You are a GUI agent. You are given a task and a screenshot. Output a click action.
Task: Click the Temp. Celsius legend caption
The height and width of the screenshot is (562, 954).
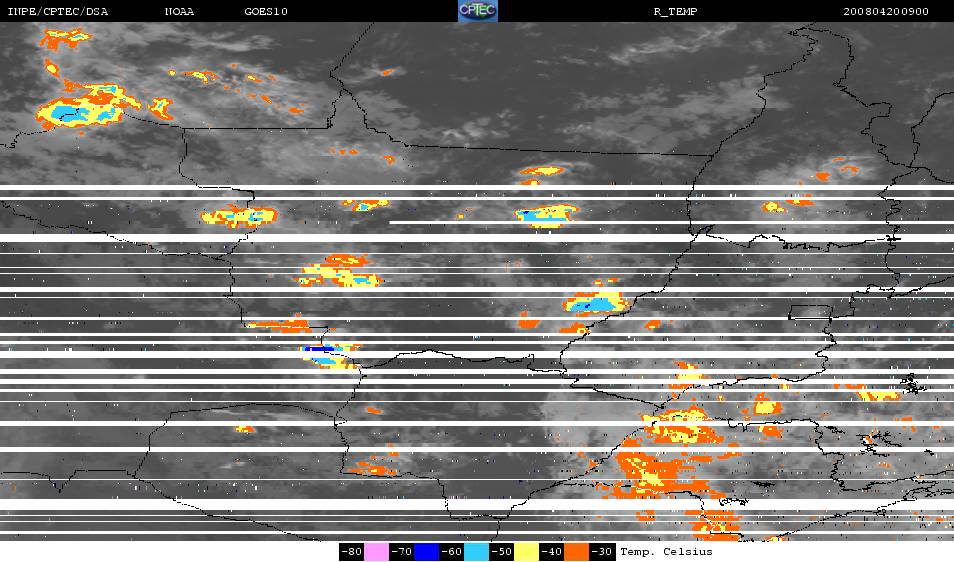tap(666, 552)
